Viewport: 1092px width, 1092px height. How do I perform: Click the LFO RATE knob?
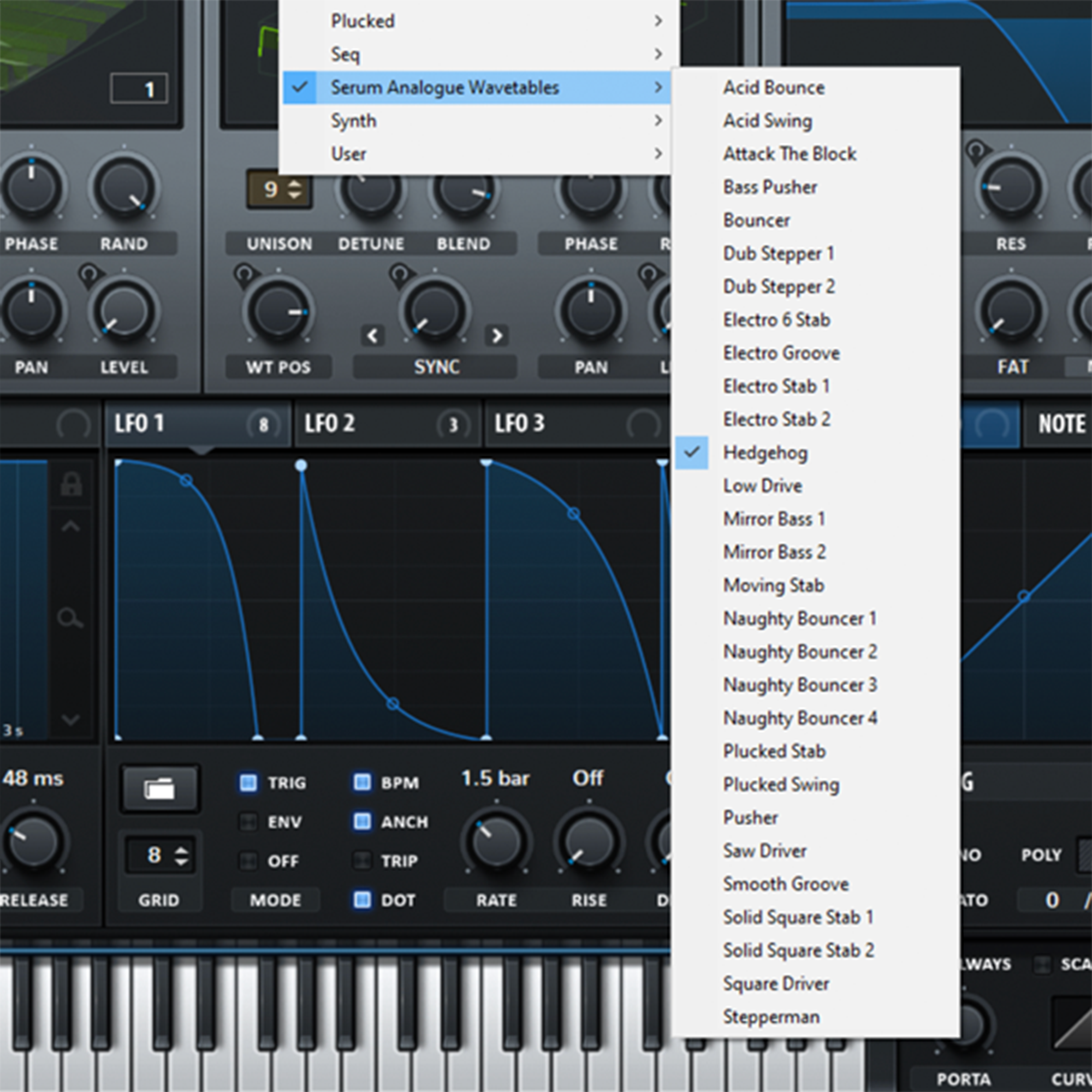[x=496, y=842]
